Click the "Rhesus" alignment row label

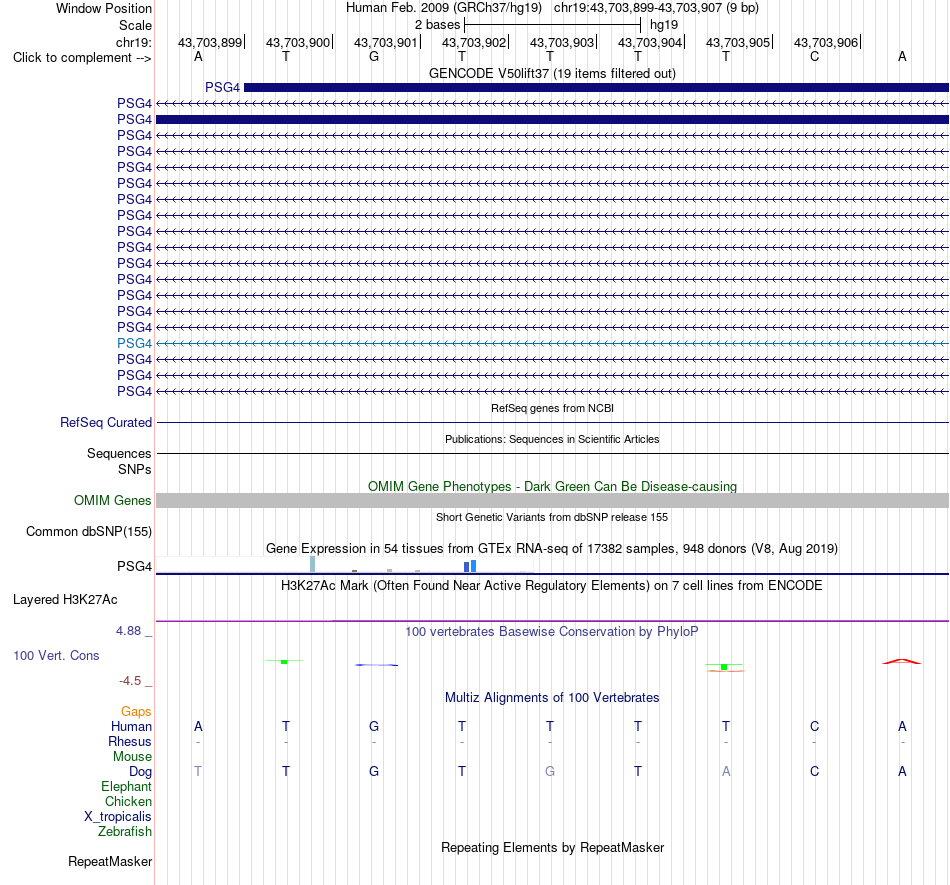pos(130,741)
